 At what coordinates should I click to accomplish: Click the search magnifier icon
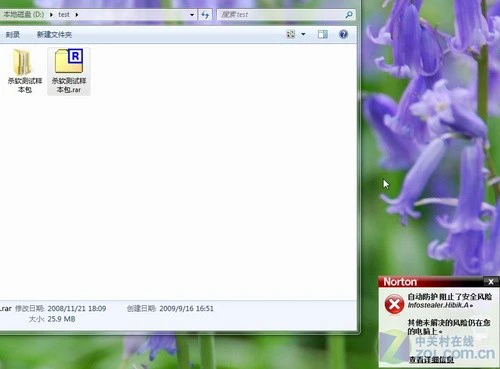click(x=349, y=15)
